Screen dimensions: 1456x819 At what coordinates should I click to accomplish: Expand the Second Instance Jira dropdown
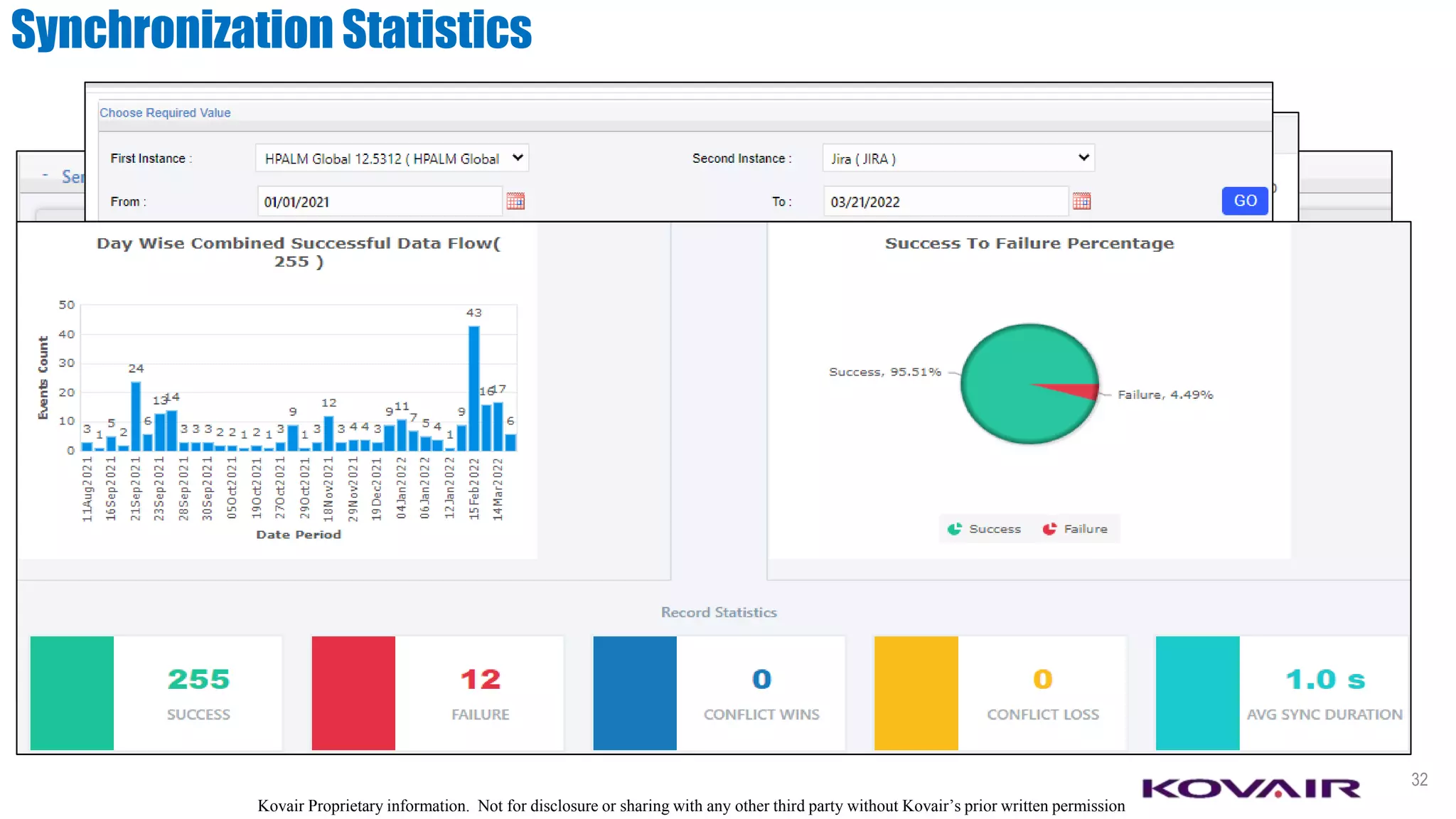coord(958,158)
